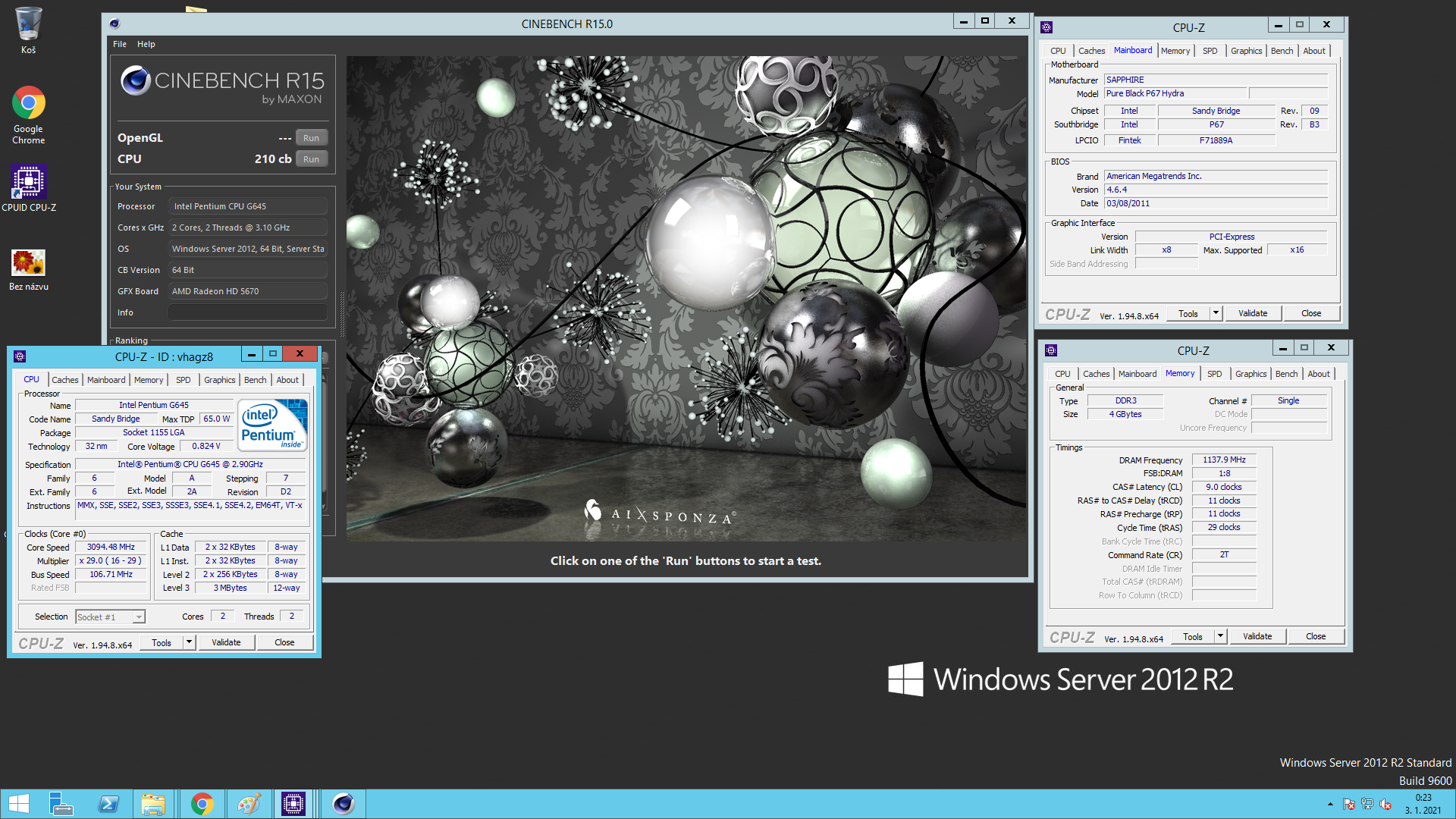1456x819 pixels.
Task: Expand the Socket #1 selection combo box
Action: point(139,617)
